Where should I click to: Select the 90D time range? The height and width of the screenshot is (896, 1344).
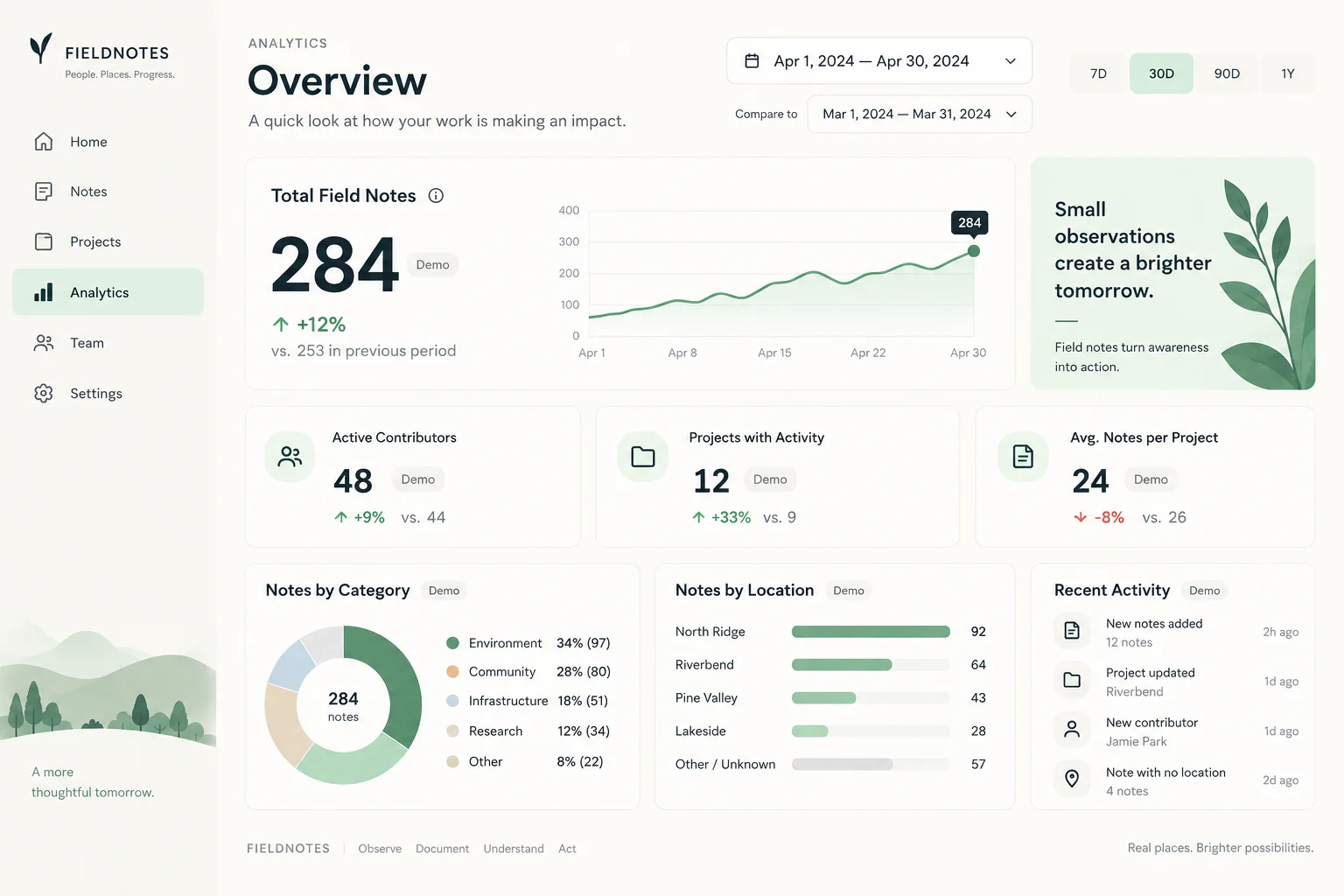(1227, 73)
